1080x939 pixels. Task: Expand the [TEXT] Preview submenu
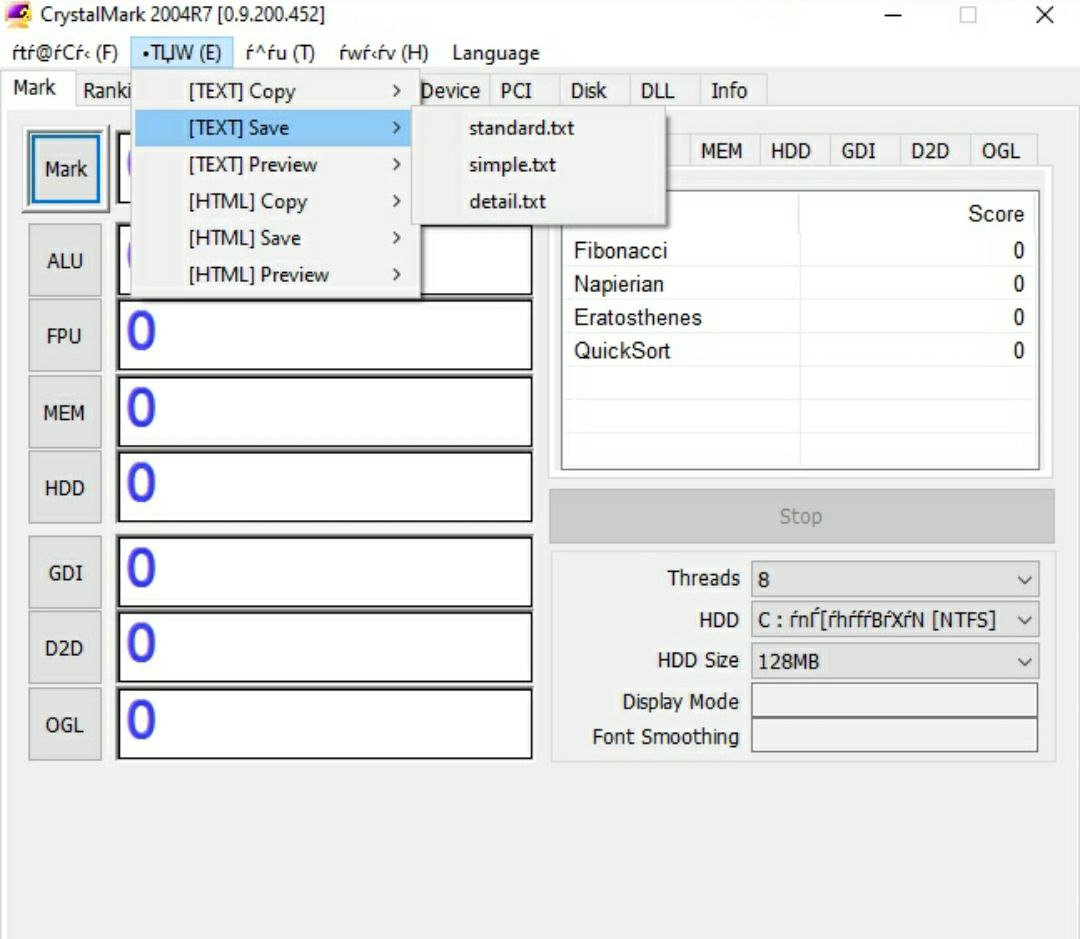click(277, 165)
